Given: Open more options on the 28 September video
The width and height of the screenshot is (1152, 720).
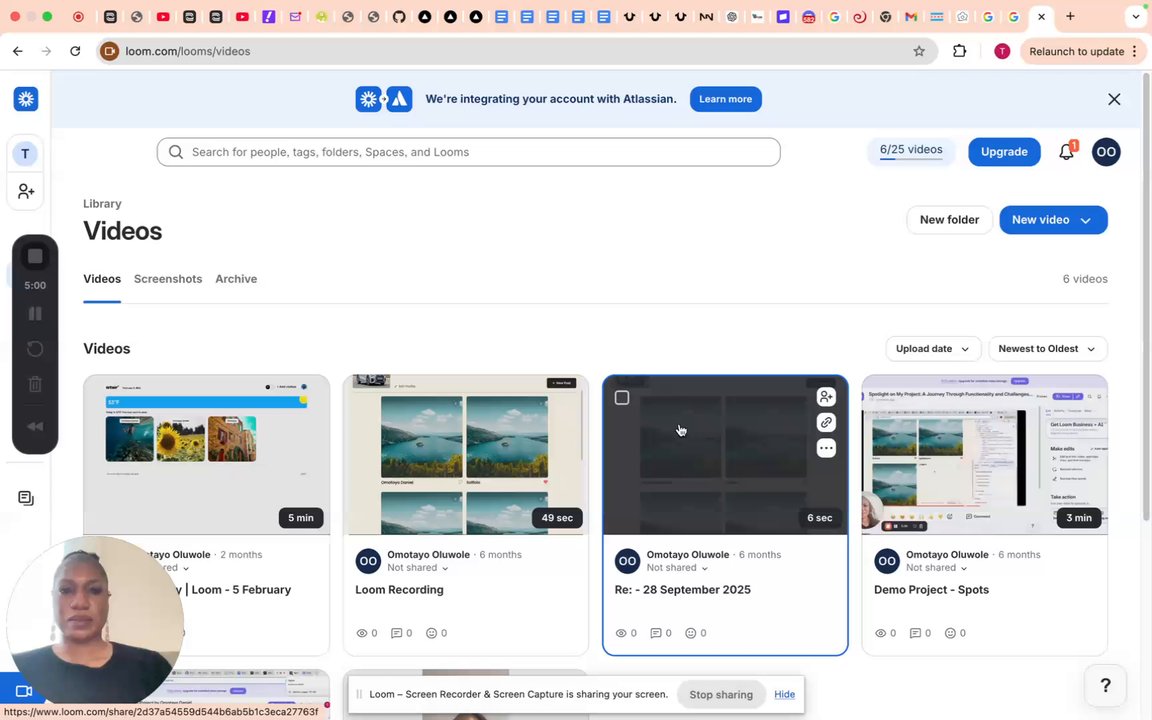Looking at the screenshot, I should 826,448.
